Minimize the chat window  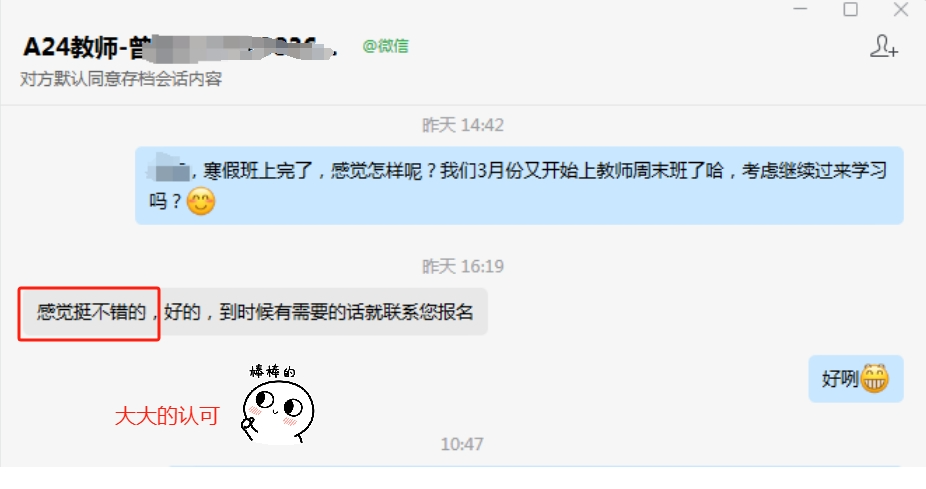[800, 9]
